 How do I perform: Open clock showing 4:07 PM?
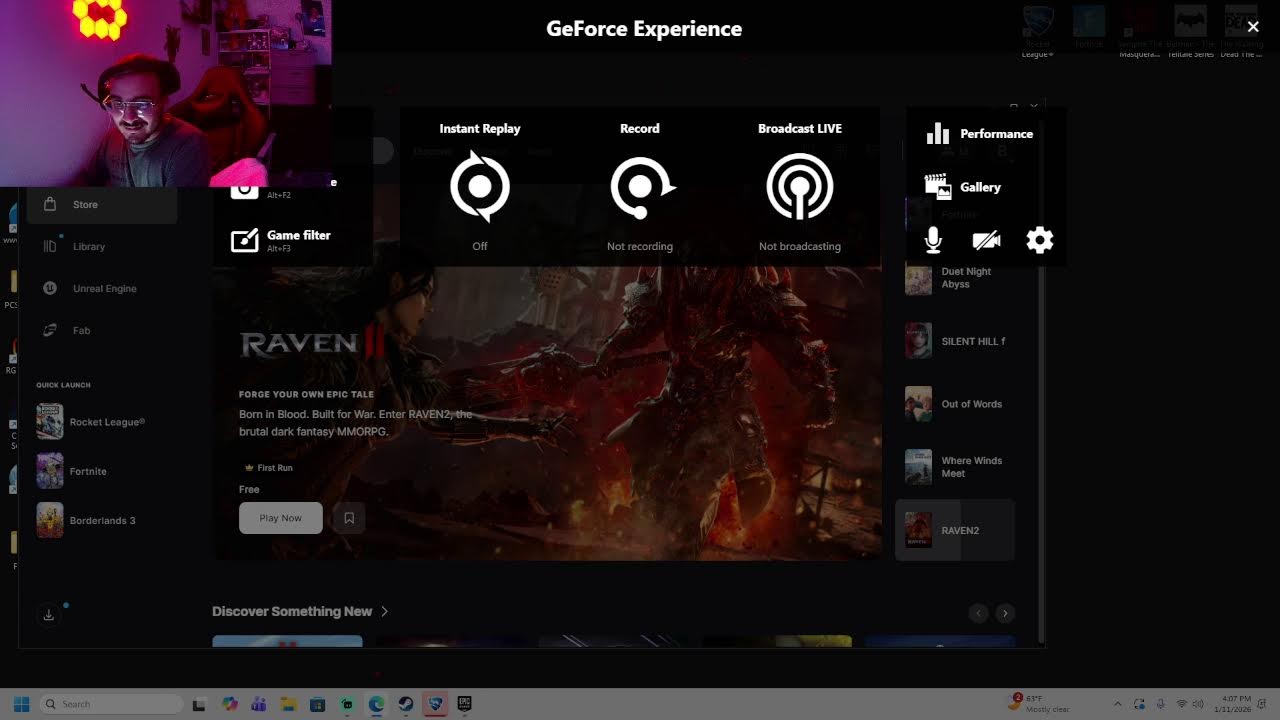[1232, 704]
